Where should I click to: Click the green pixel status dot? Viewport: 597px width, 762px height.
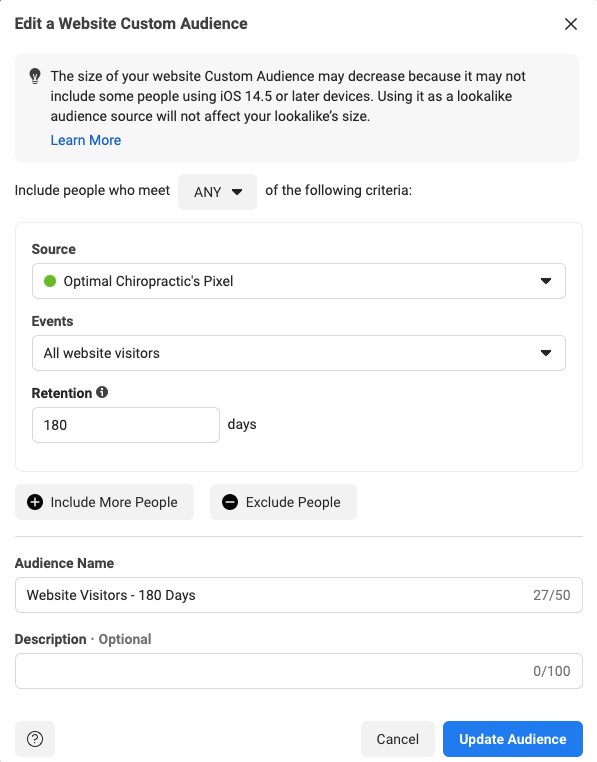(50, 281)
